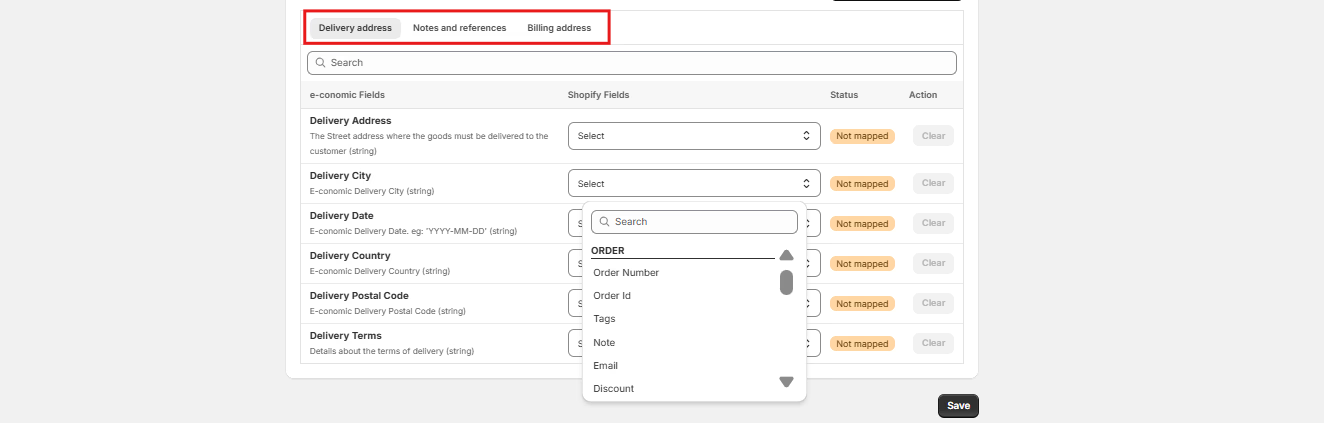This screenshot has width=1324, height=423.
Task: Focus the main fields search box
Action: pos(640,63)
